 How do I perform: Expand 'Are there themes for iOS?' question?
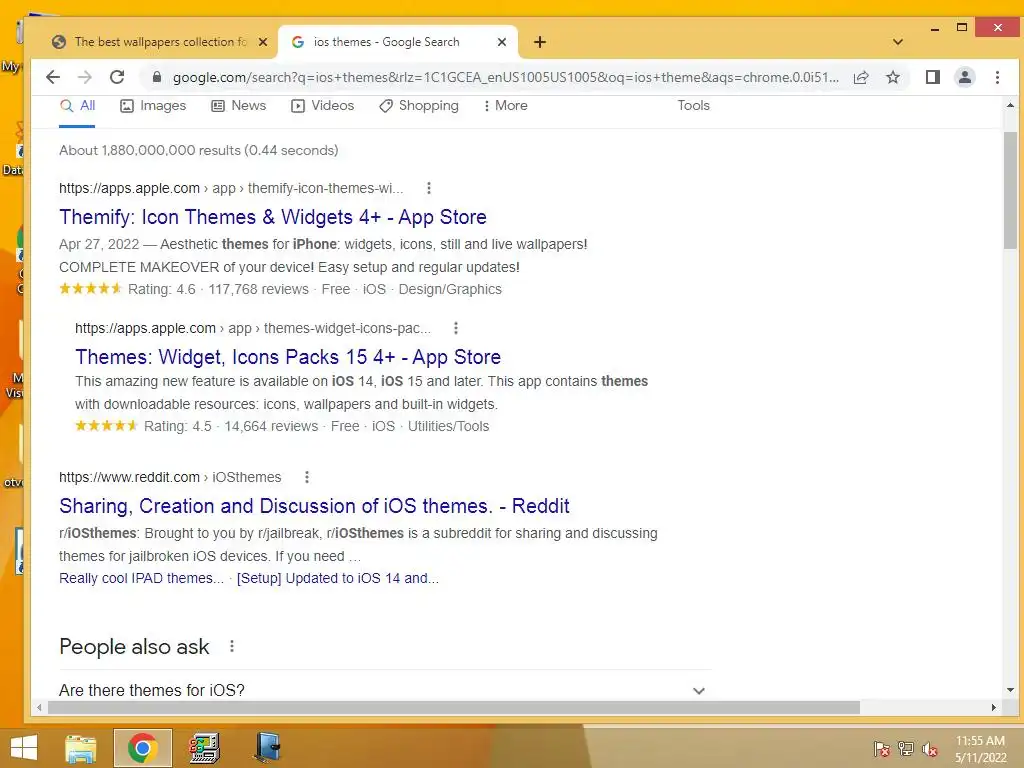pyautogui.click(x=385, y=690)
